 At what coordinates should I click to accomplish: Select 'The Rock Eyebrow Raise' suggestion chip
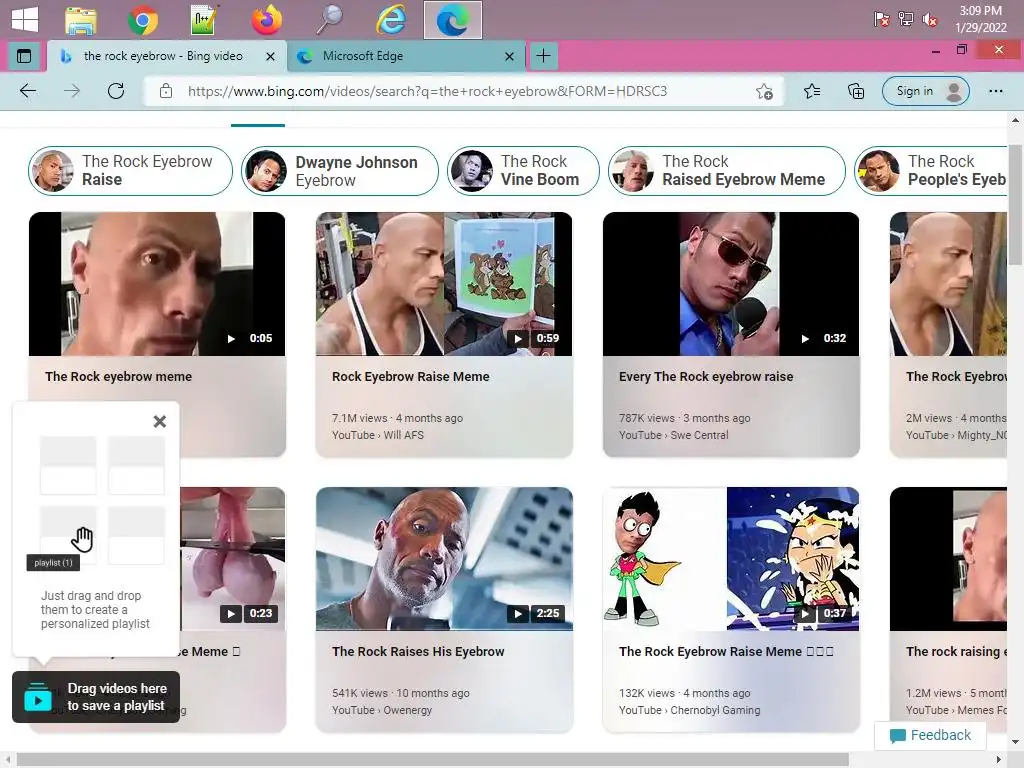click(130, 170)
